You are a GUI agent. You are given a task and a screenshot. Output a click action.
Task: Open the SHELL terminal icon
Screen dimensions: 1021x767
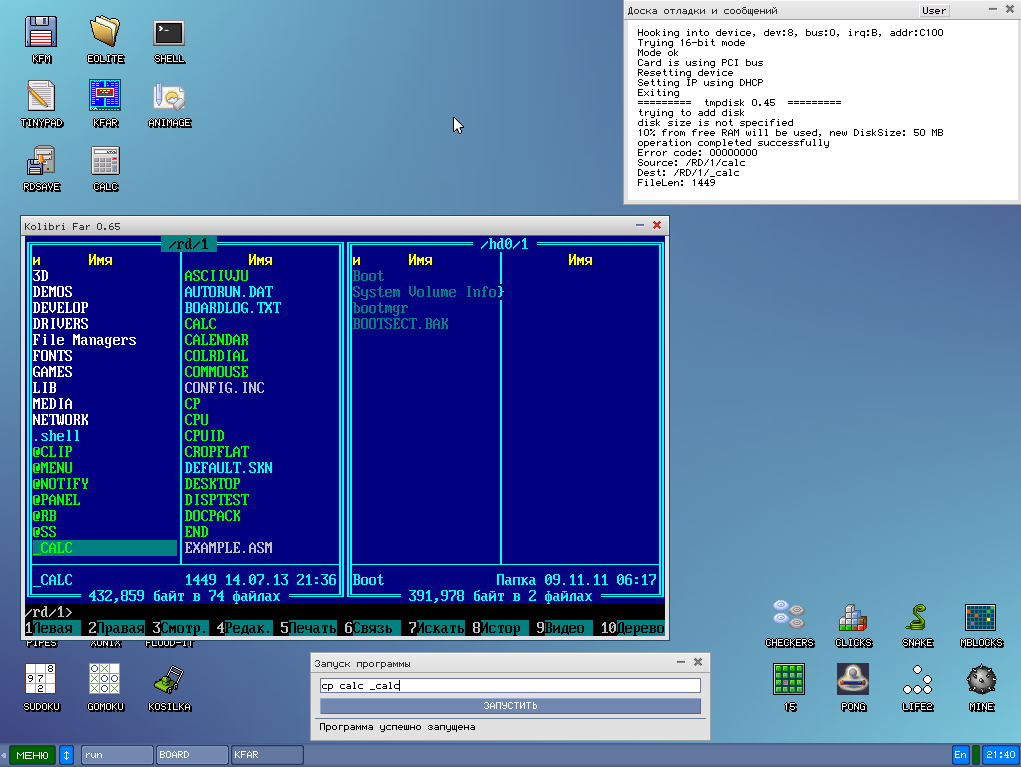click(x=169, y=34)
